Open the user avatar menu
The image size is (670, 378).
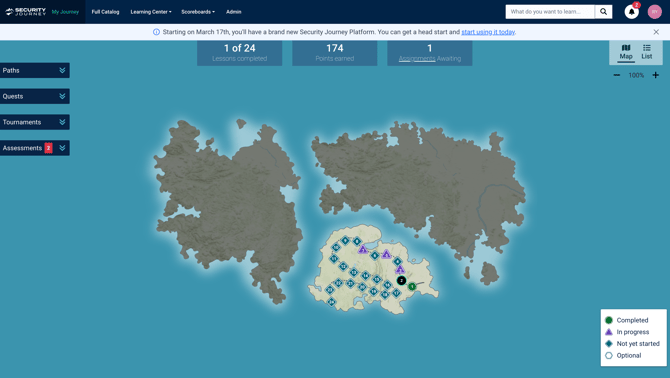click(655, 12)
